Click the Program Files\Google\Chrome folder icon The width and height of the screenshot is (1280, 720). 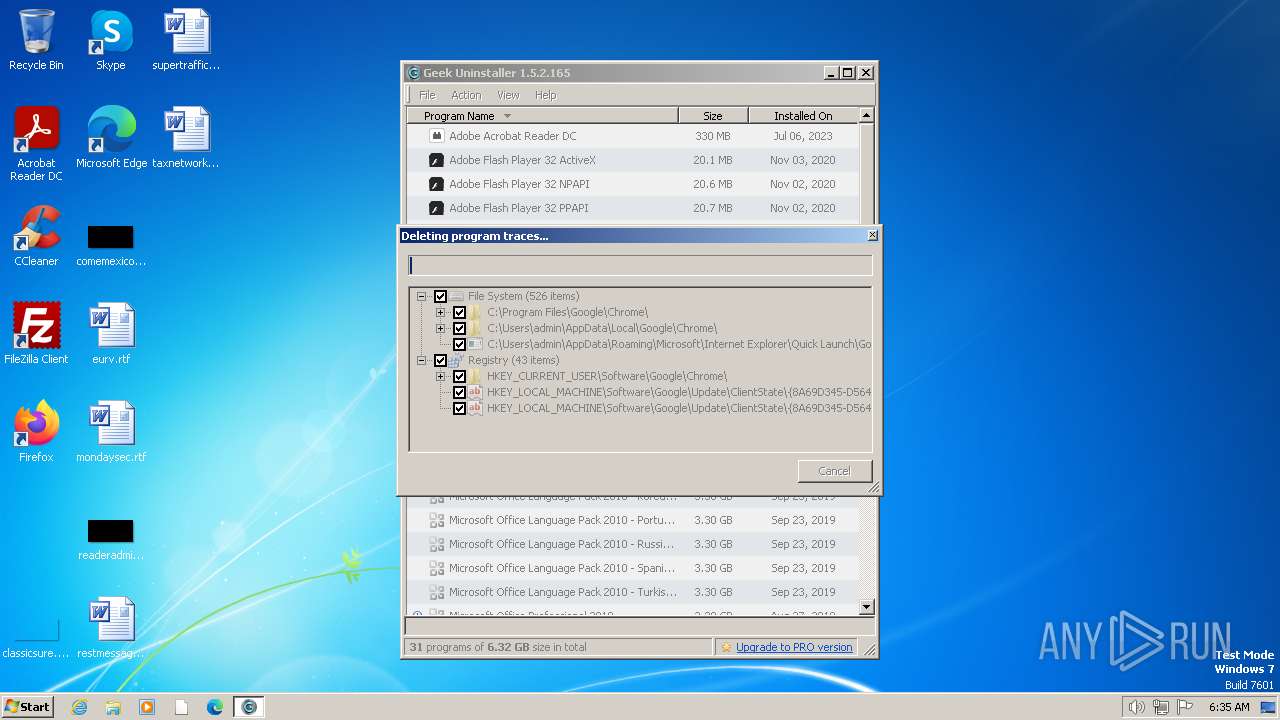476,312
